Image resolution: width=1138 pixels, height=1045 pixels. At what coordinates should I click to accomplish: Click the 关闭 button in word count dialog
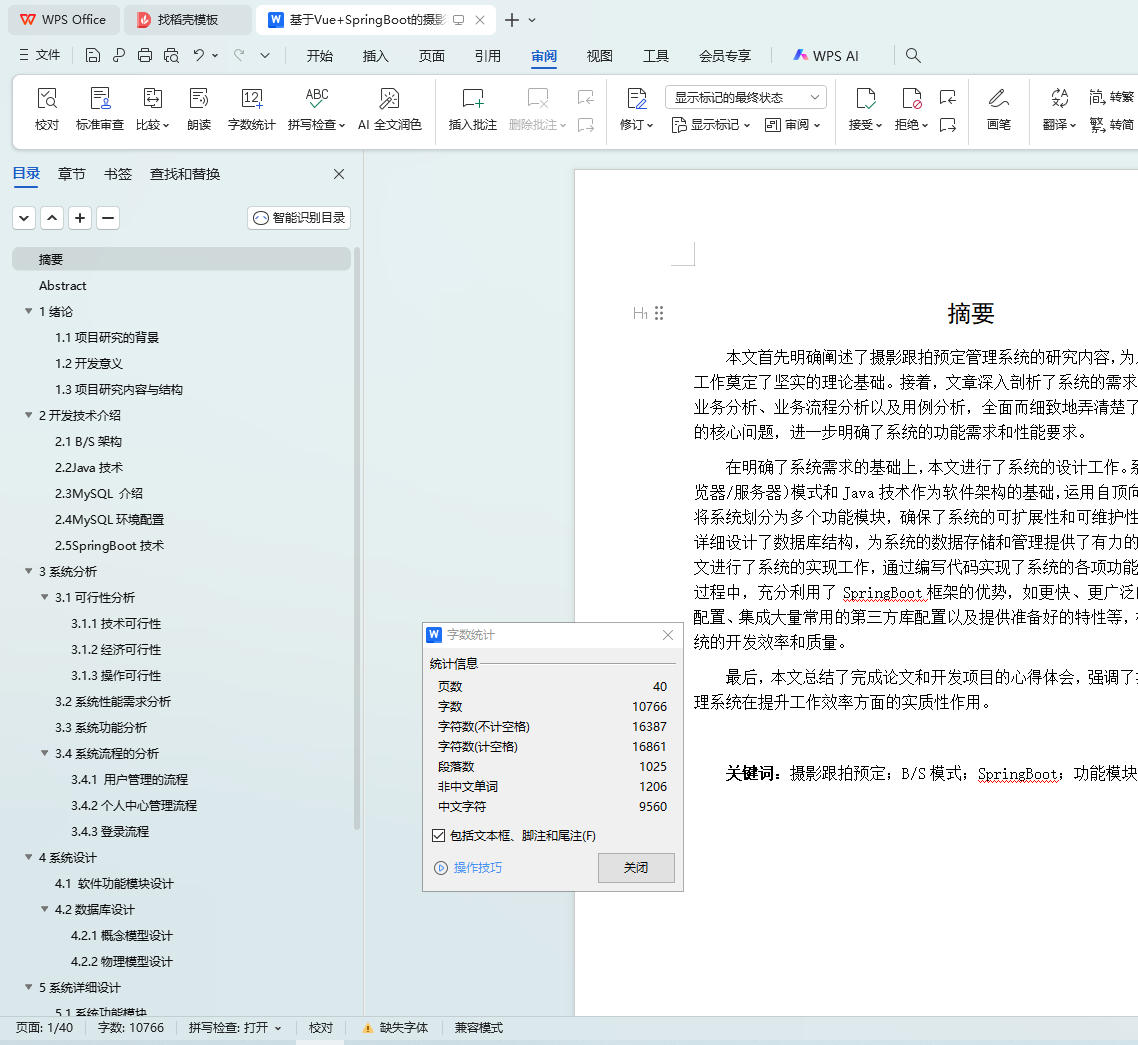[x=636, y=867]
